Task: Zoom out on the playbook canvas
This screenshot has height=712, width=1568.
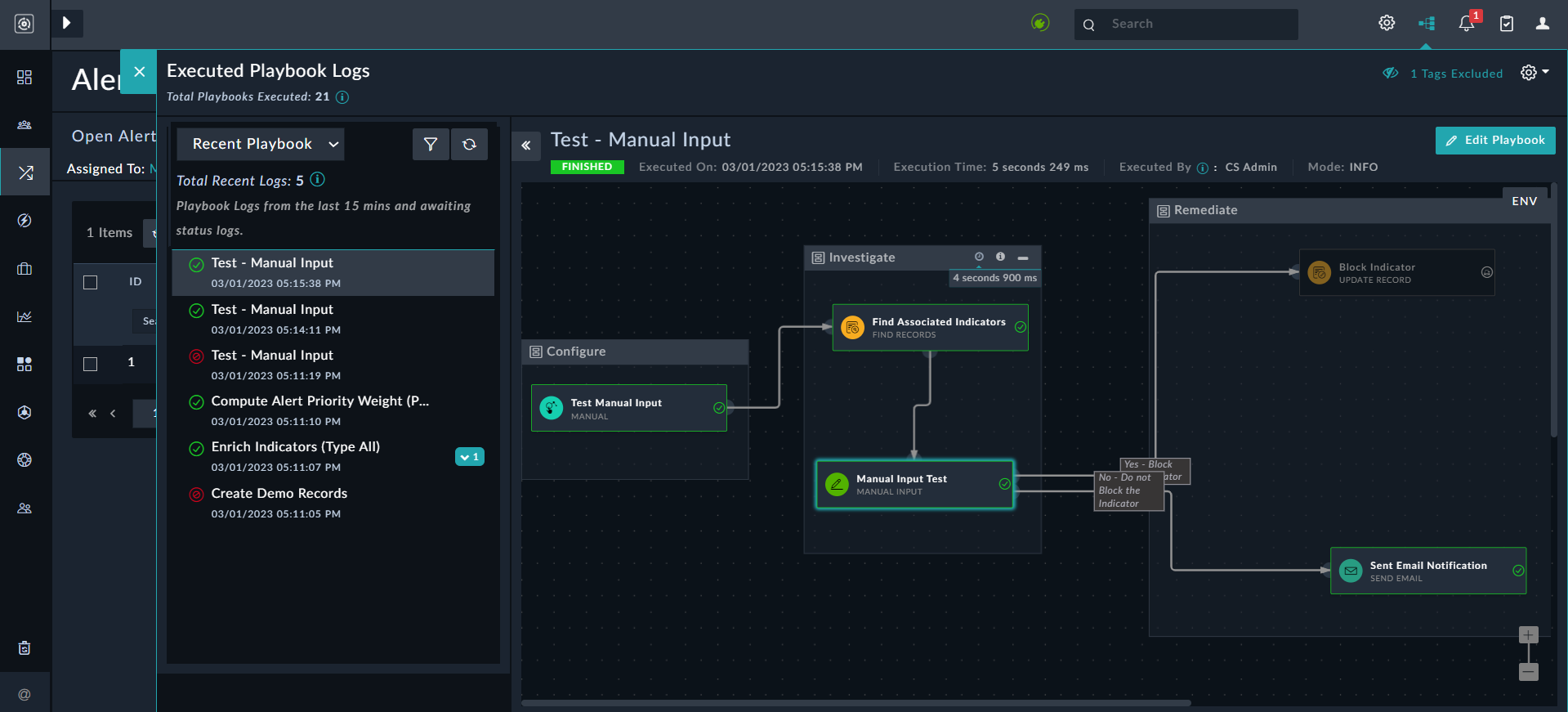Action: tap(1528, 672)
